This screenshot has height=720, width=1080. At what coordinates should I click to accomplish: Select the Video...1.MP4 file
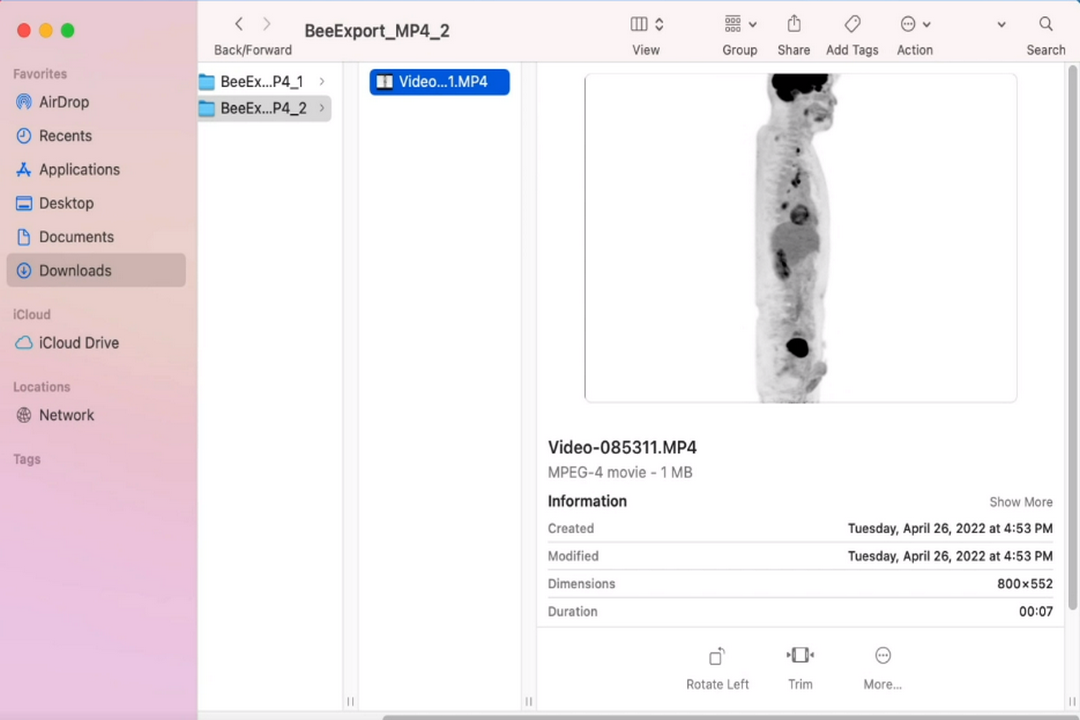440,82
